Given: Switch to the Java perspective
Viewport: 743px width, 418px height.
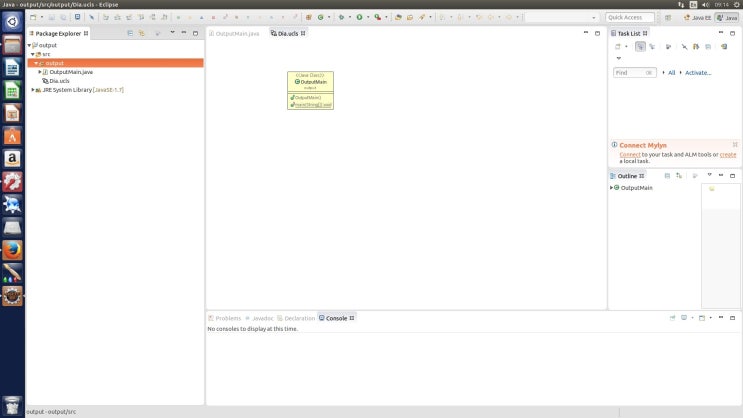Looking at the screenshot, I should pos(727,18).
